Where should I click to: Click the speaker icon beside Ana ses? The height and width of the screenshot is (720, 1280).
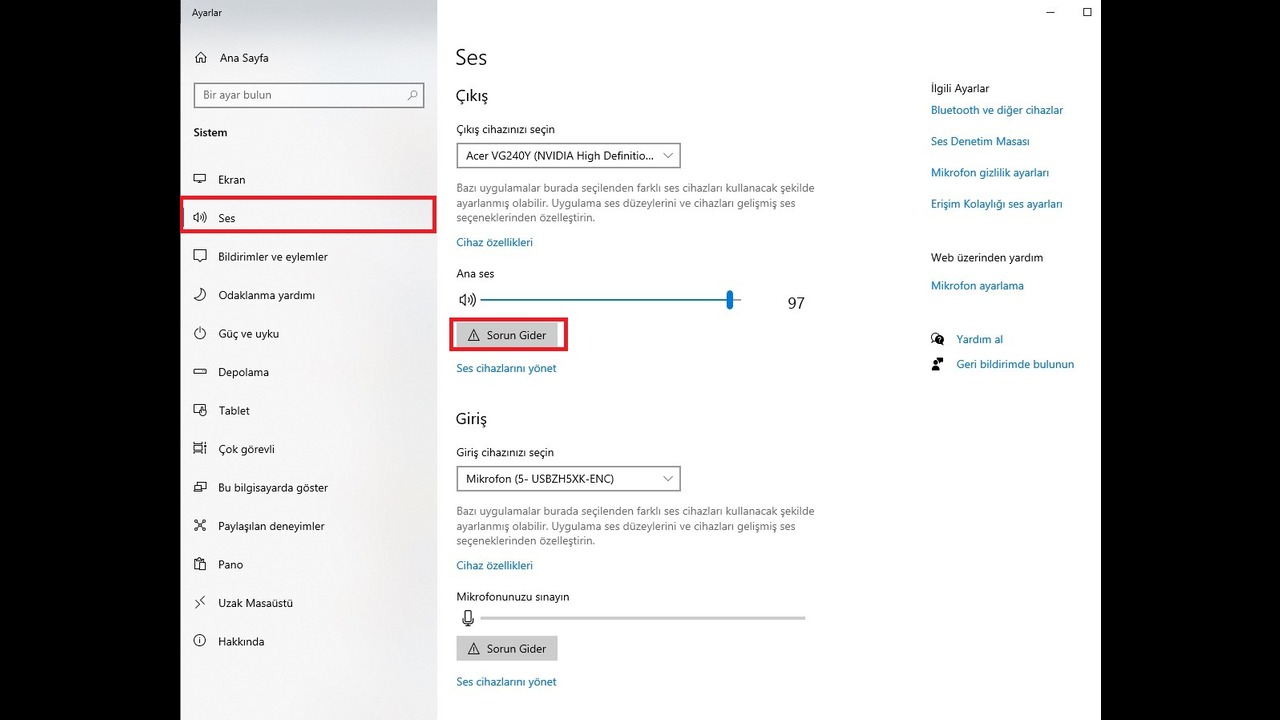click(467, 300)
